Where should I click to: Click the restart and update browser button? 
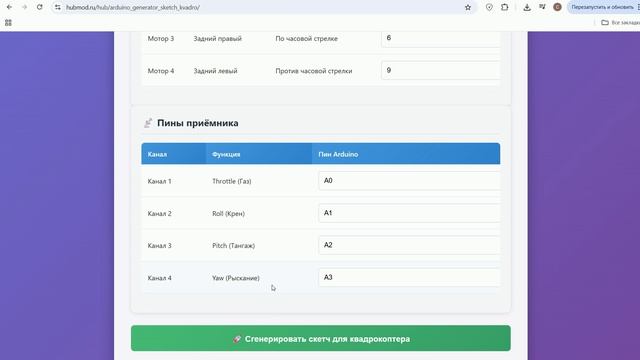click(603, 7)
